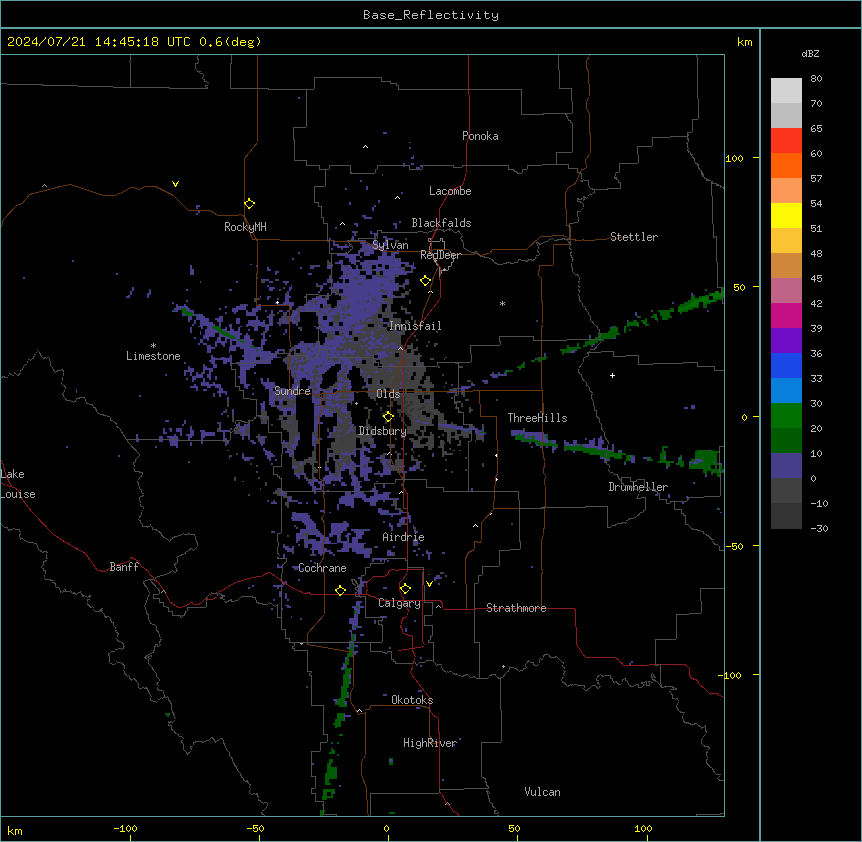Select the purple 36-39 dBZ legend swatch
Image resolution: width=862 pixels, height=842 pixels.
(786, 341)
